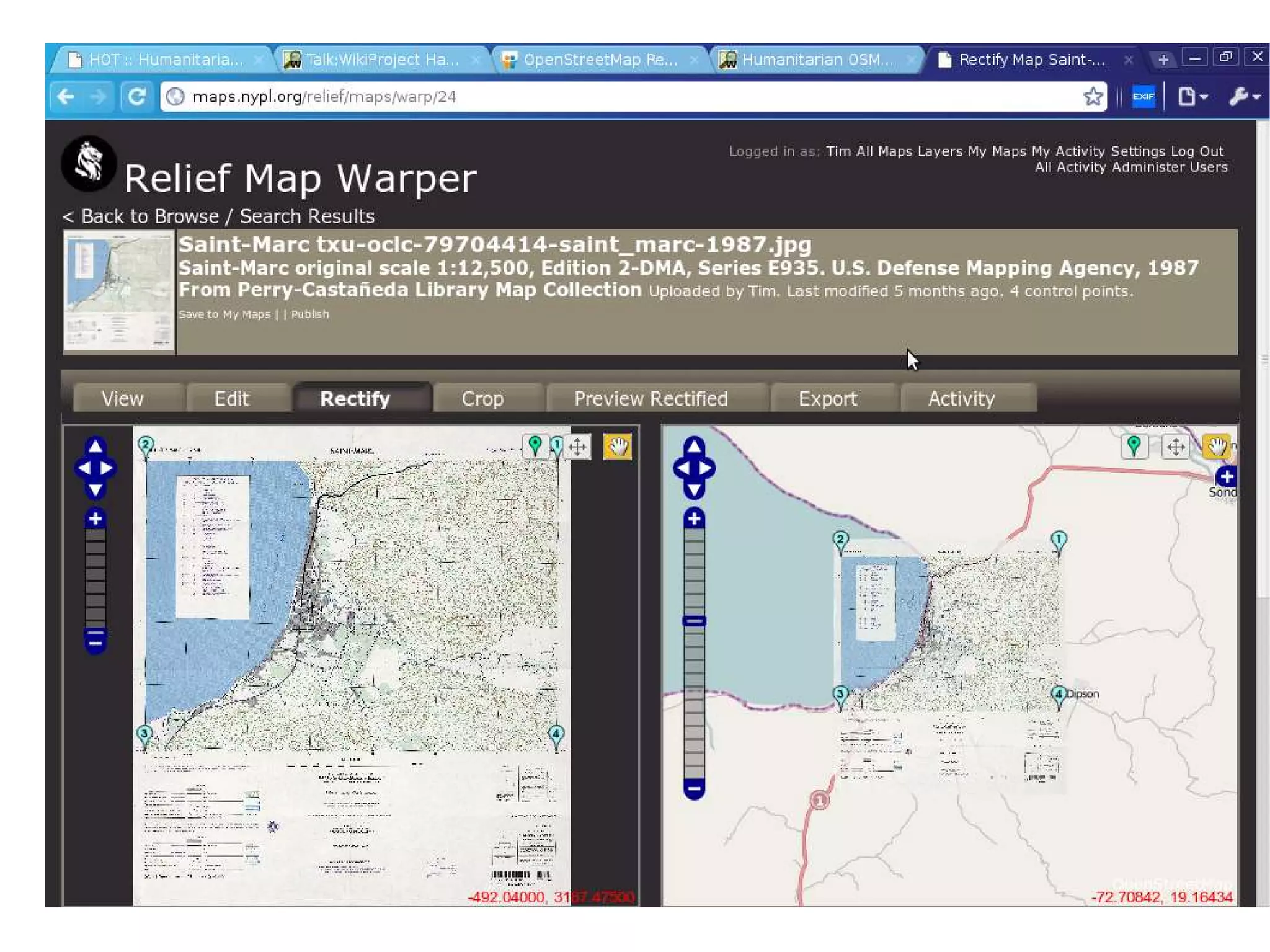Click zoom in plus on left map

point(95,518)
